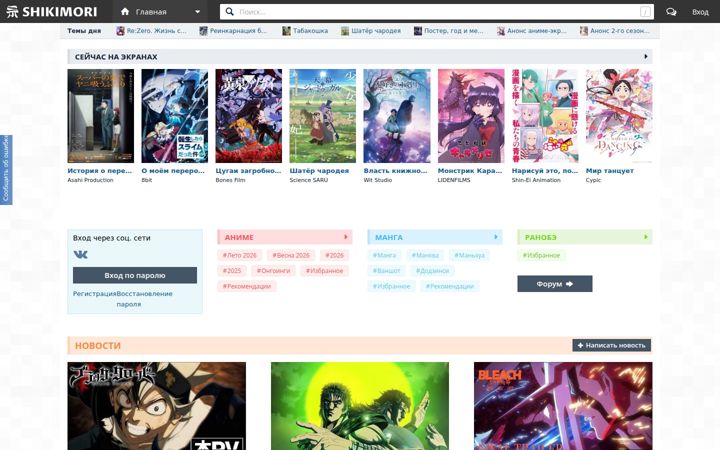Select the #Манхва tag
This screenshot has height=450, width=720.
425,255
